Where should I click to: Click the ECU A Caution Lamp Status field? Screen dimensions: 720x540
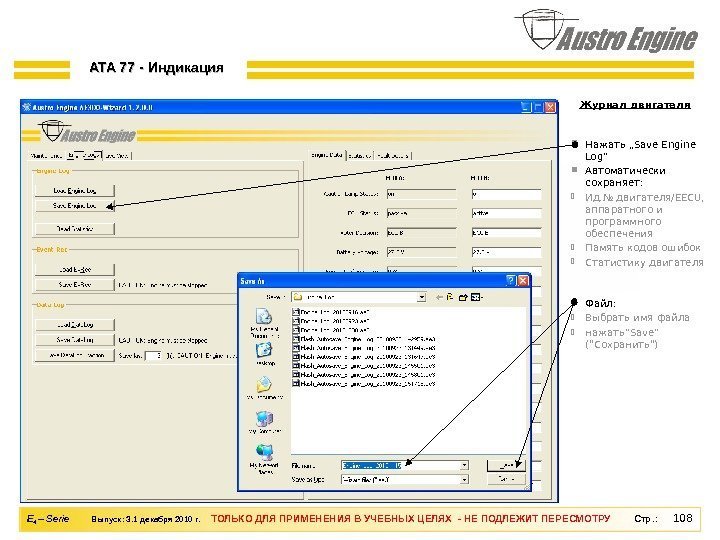(421, 194)
